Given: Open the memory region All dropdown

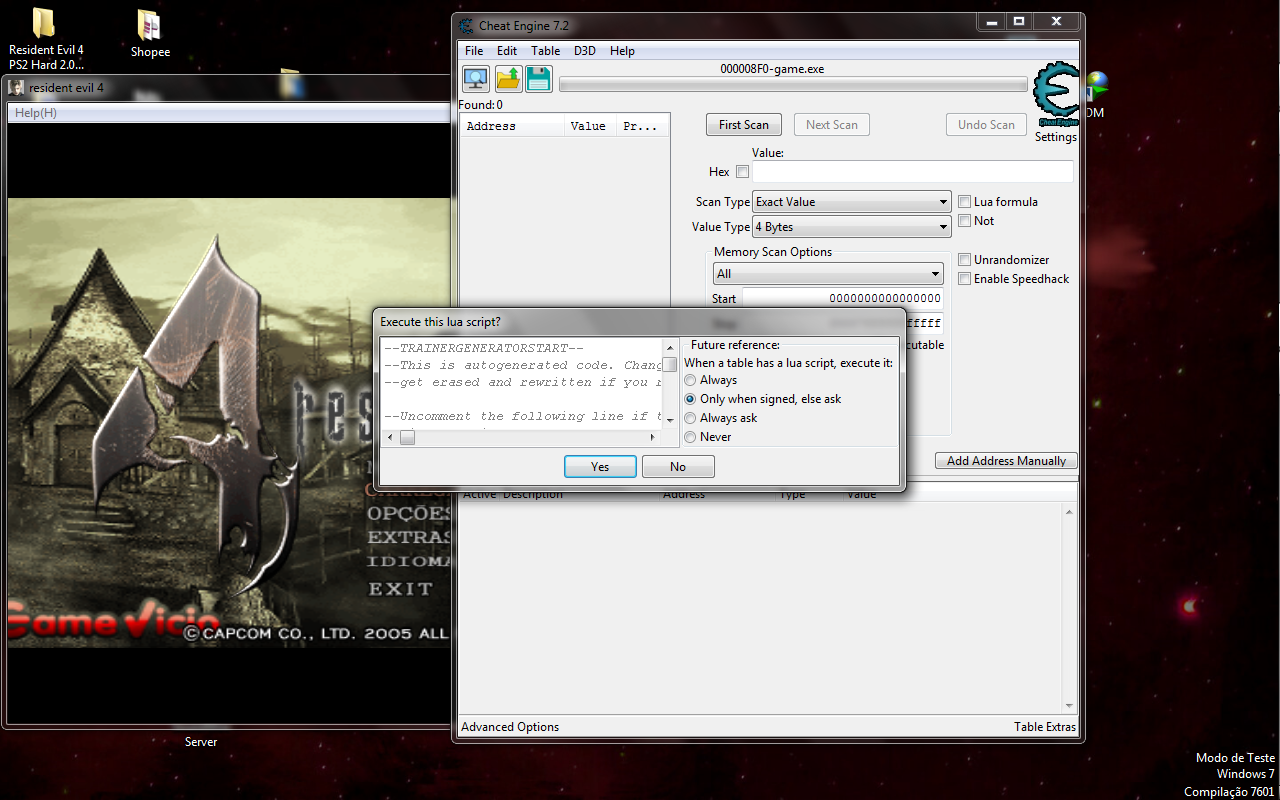Looking at the screenshot, I should pos(828,274).
